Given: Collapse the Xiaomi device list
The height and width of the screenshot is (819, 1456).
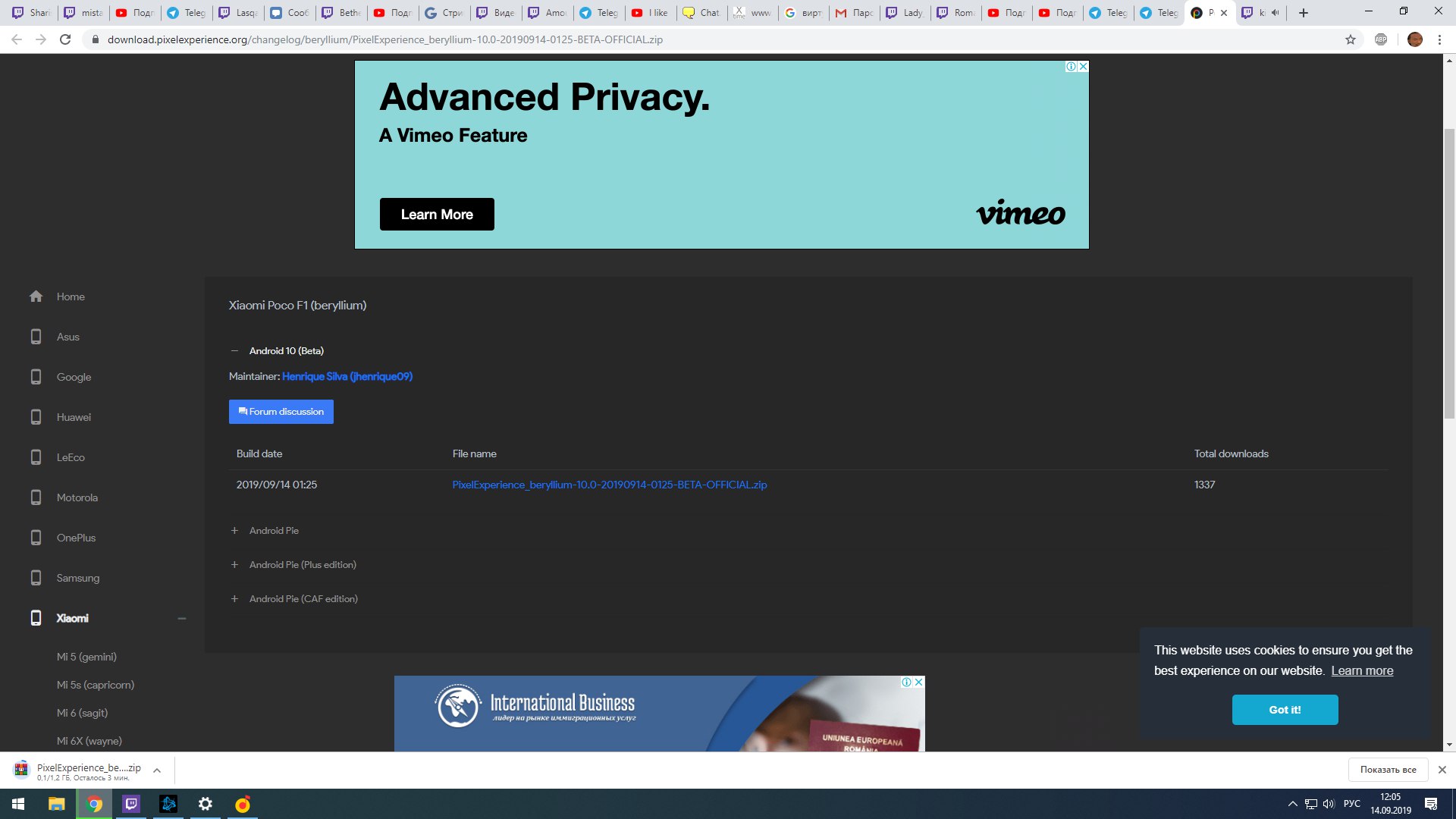Looking at the screenshot, I should point(182,619).
